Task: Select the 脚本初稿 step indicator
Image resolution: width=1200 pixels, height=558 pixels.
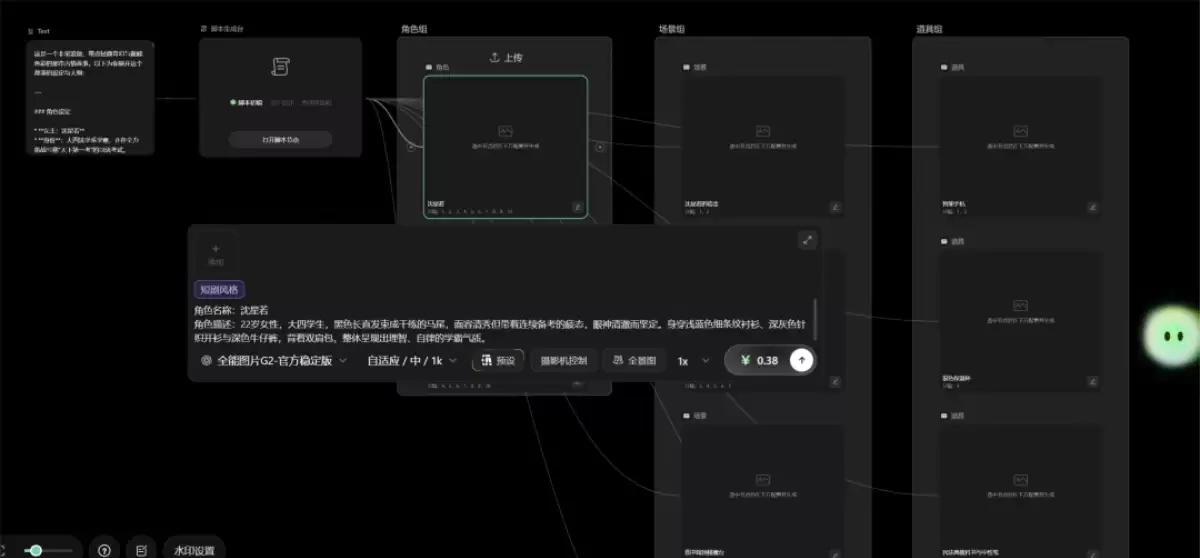Action: point(246,102)
